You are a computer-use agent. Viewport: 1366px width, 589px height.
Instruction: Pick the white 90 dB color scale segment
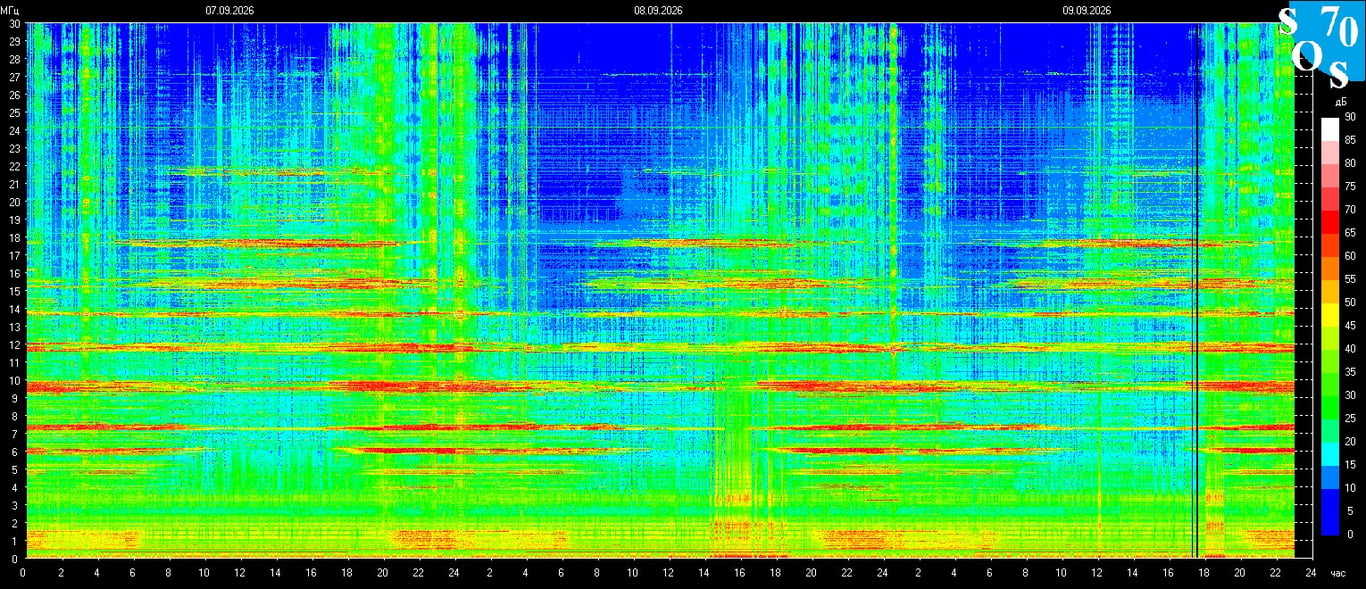1329,129
